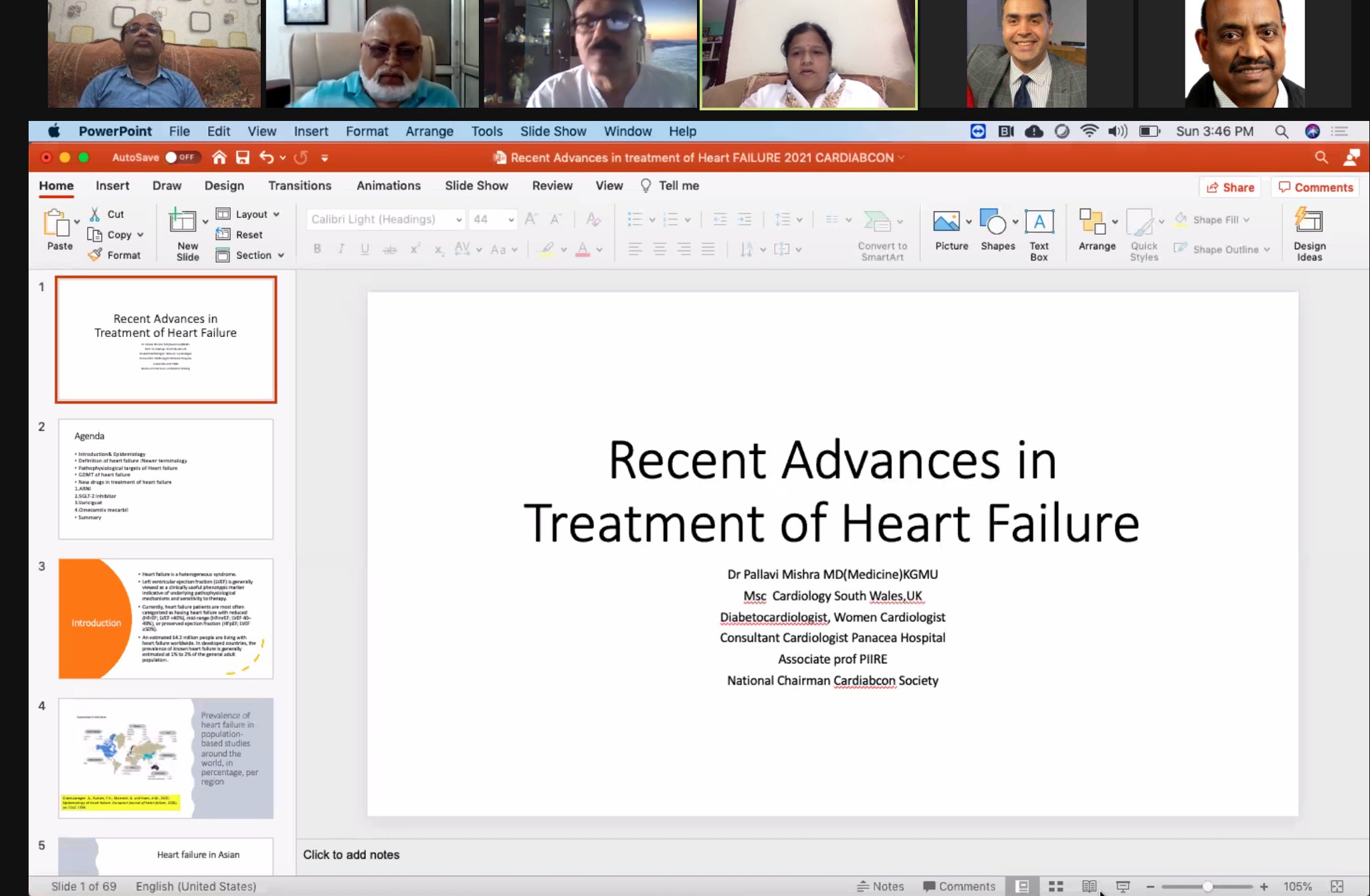Toggle Italic formatting
Image resolution: width=1370 pixels, height=896 pixels.
(x=341, y=249)
